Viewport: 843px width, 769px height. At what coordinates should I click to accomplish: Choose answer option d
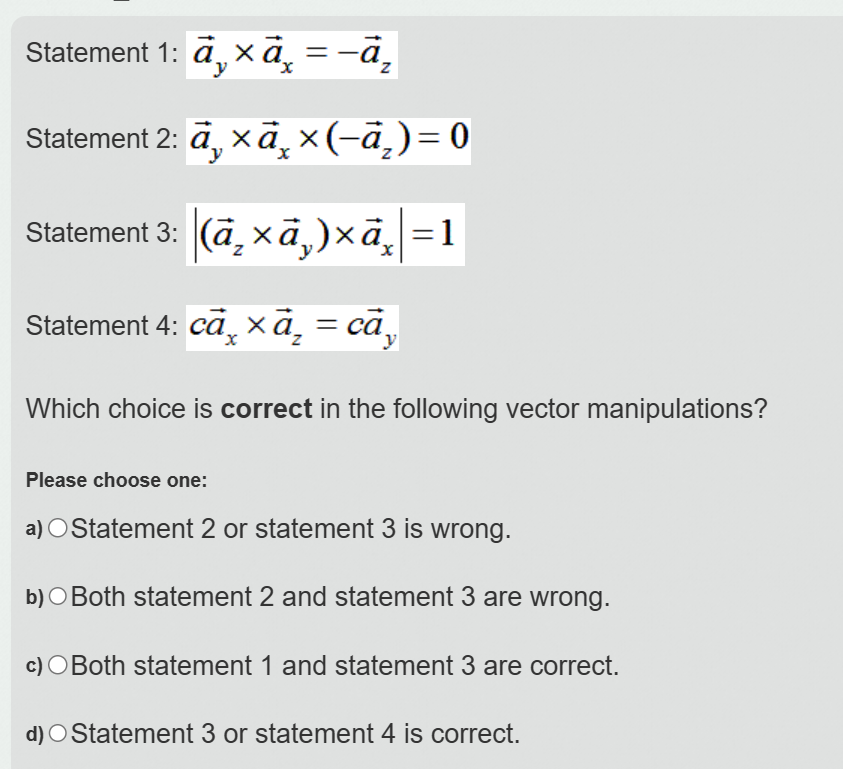56,734
